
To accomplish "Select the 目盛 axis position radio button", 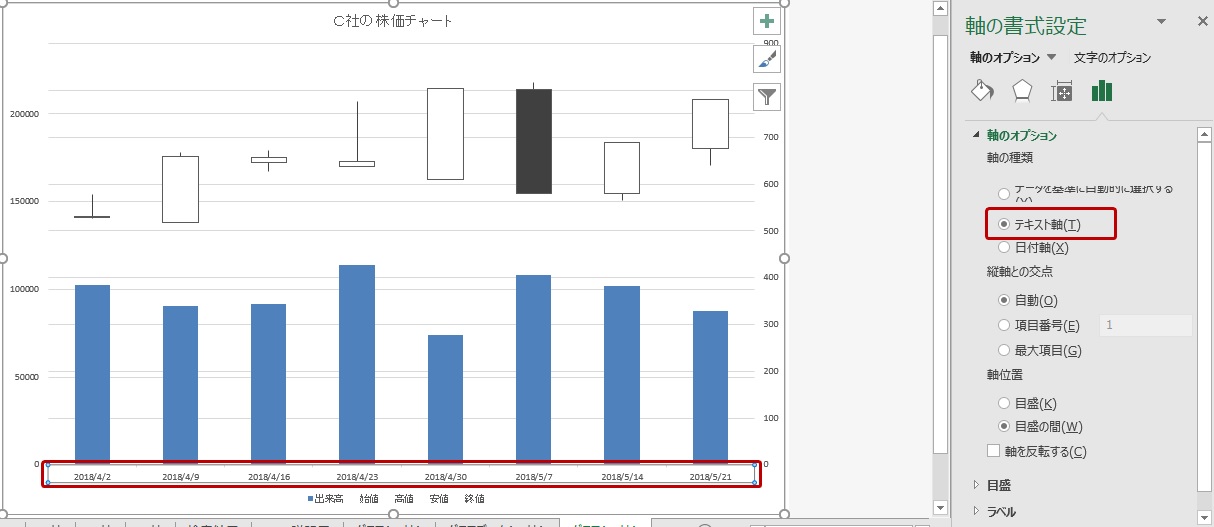I will point(1005,403).
